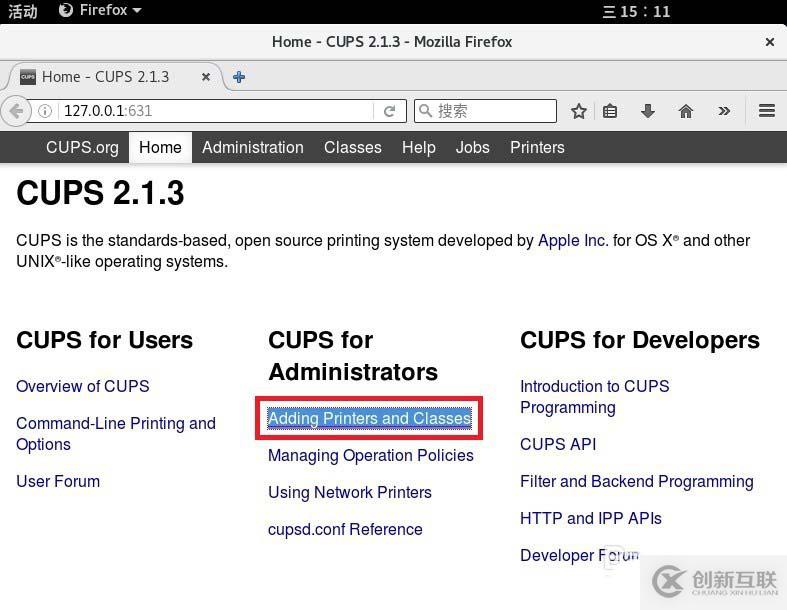Open Introduction to CUPS Programming link
The width and height of the screenshot is (787, 610).
[x=594, y=397]
